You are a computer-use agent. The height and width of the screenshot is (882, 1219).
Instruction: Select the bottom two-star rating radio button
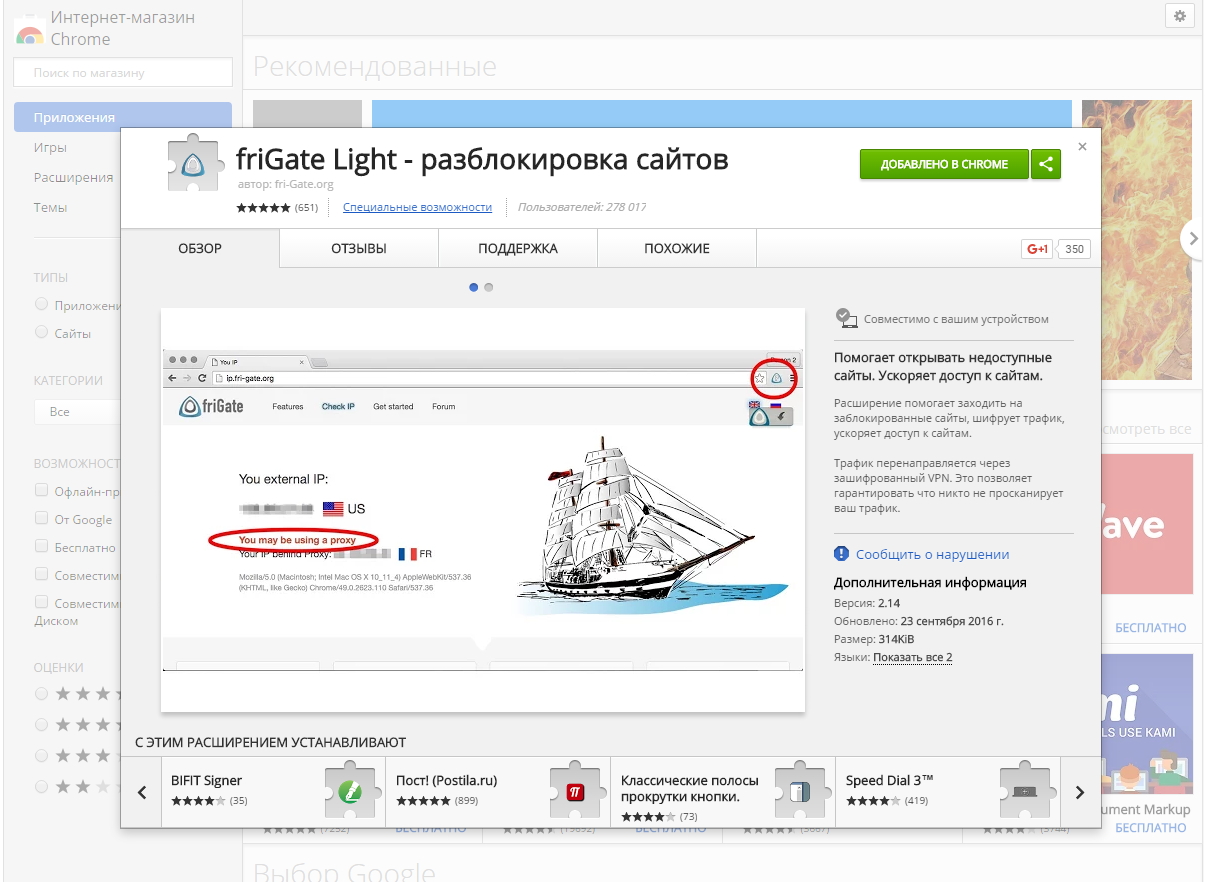point(41,786)
